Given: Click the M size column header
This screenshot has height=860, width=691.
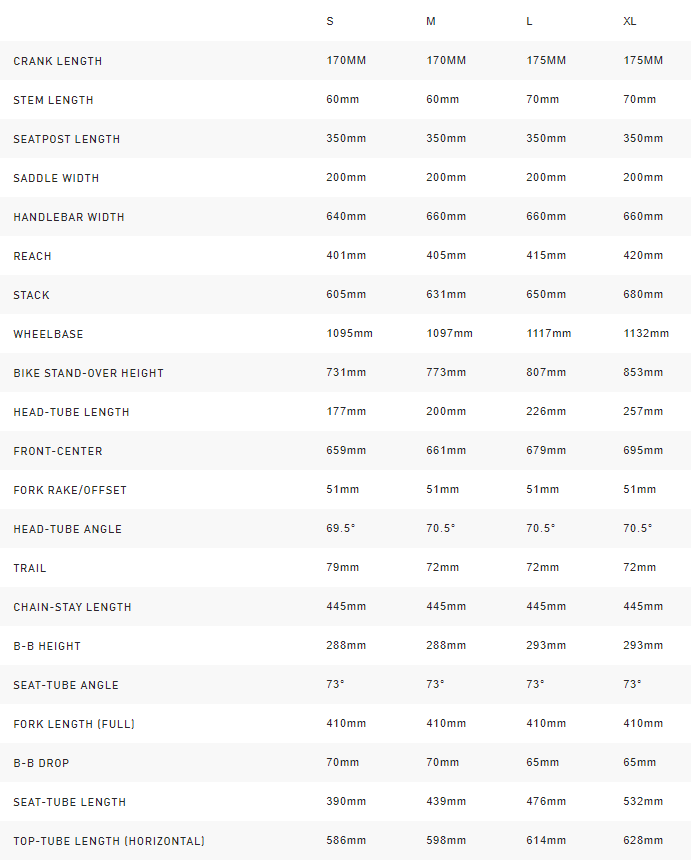Looking at the screenshot, I should pyautogui.click(x=431, y=21).
